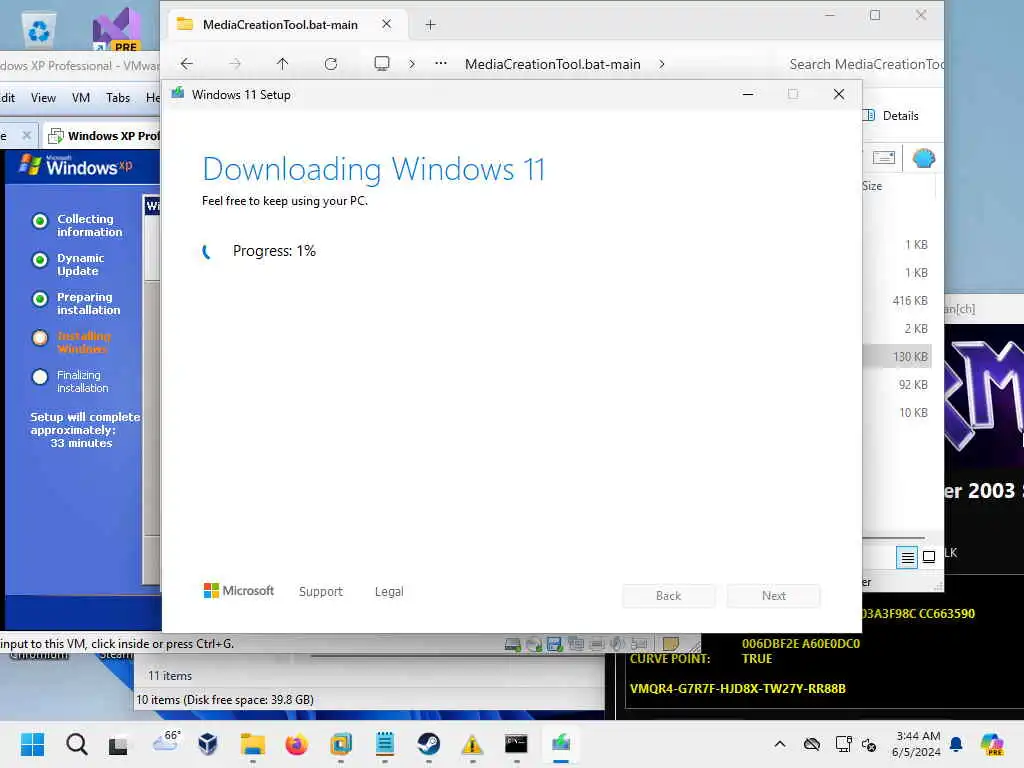
Task: Open Steam from the taskbar
Action: tap(428, 744)
